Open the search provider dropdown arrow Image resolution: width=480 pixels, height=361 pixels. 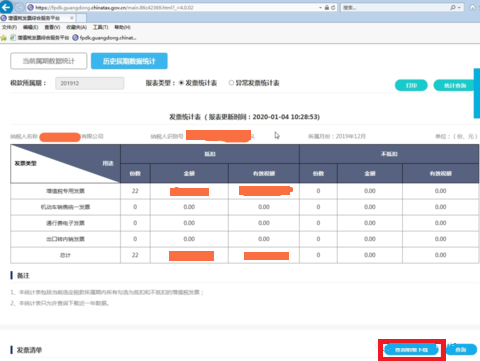(459, 7)
